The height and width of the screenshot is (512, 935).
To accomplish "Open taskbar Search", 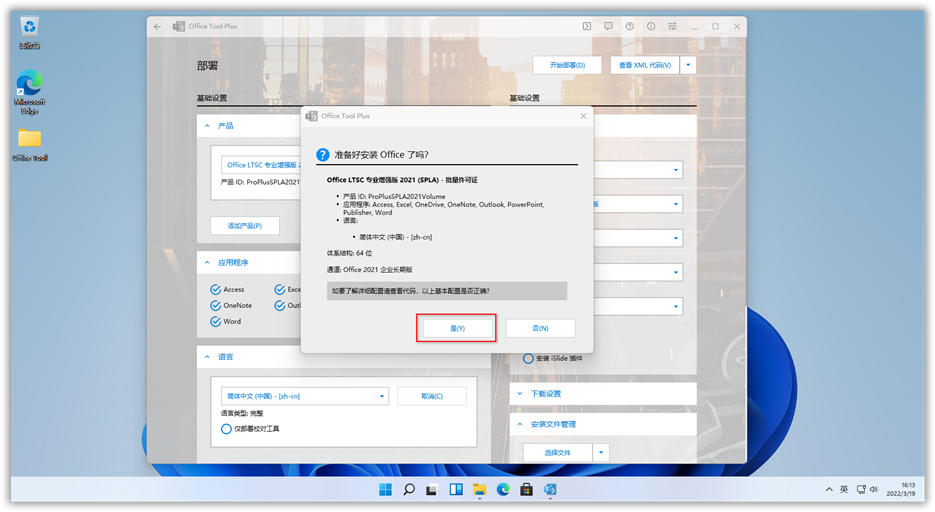I will (409, 490).
